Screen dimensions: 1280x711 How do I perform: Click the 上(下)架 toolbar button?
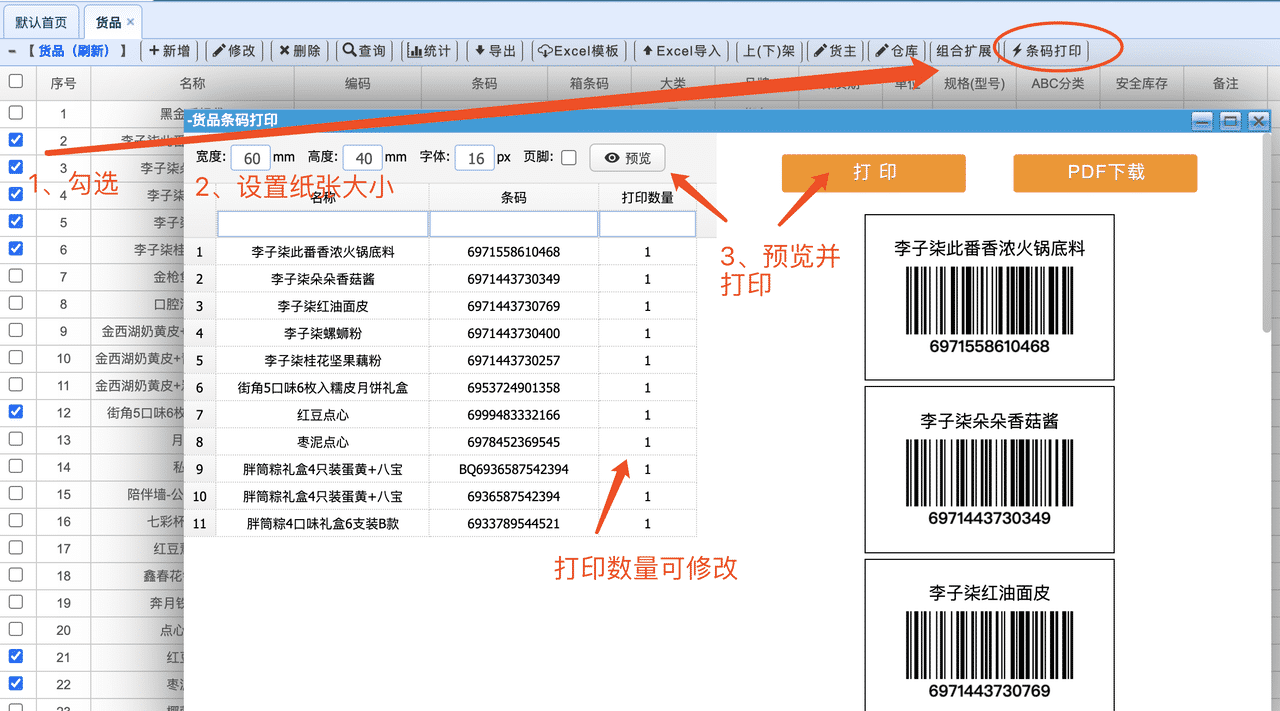point(768,51)
